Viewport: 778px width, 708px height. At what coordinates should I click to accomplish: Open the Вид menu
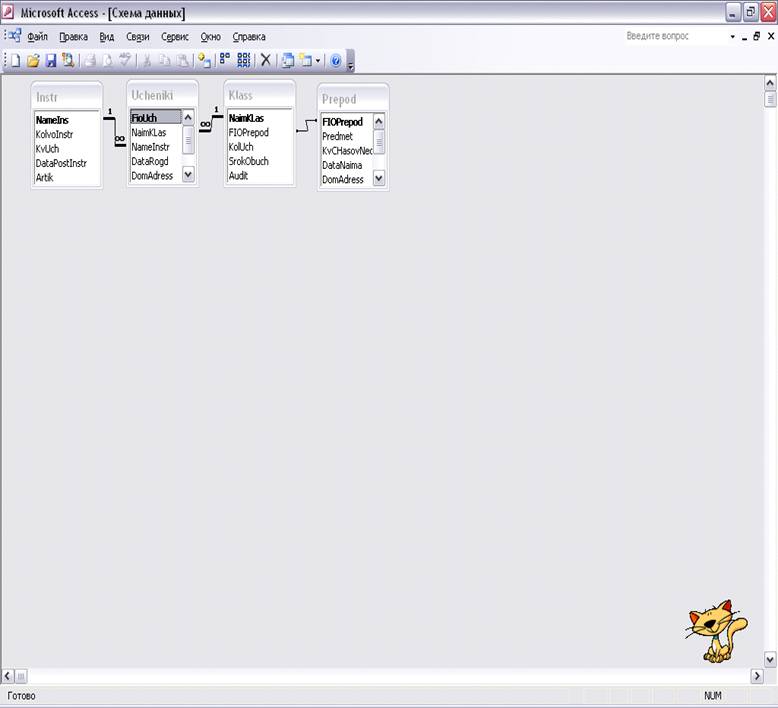[107, 37]
